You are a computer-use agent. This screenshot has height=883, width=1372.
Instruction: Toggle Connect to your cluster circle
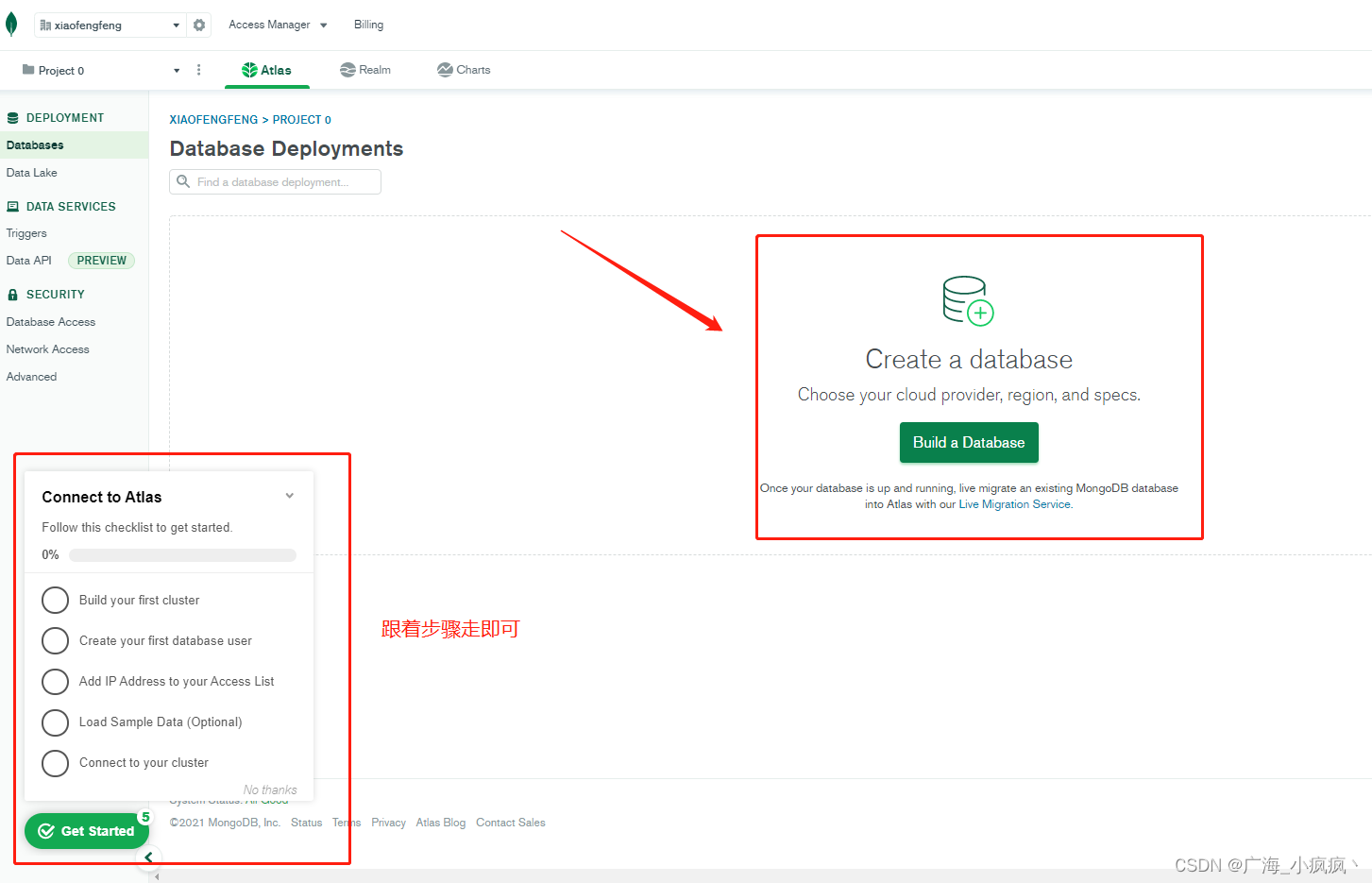[x=56, y=763]
